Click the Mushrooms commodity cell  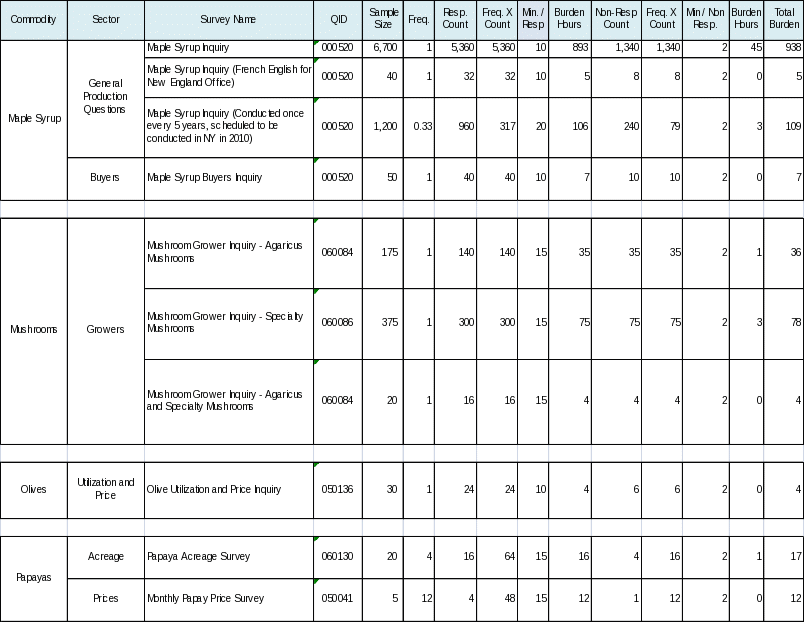[x=34, y=331]
